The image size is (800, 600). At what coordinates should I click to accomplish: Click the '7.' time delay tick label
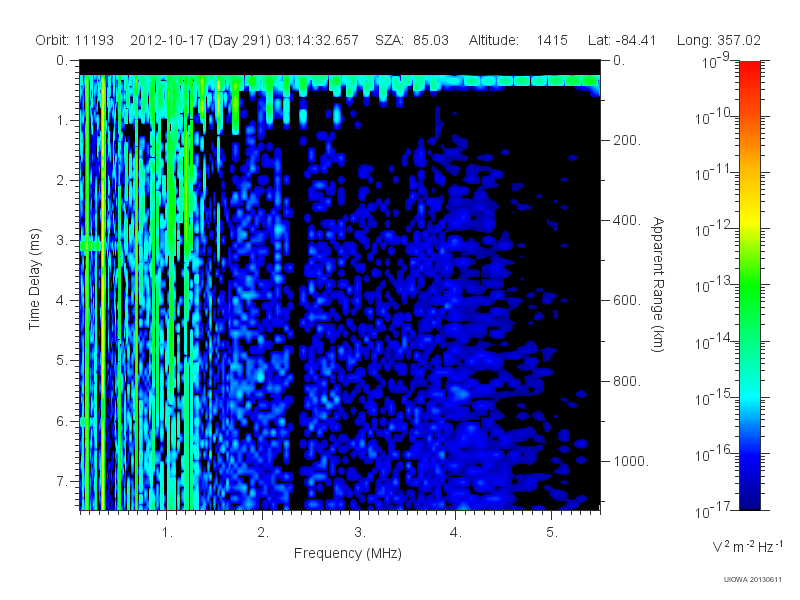point(62,481)
